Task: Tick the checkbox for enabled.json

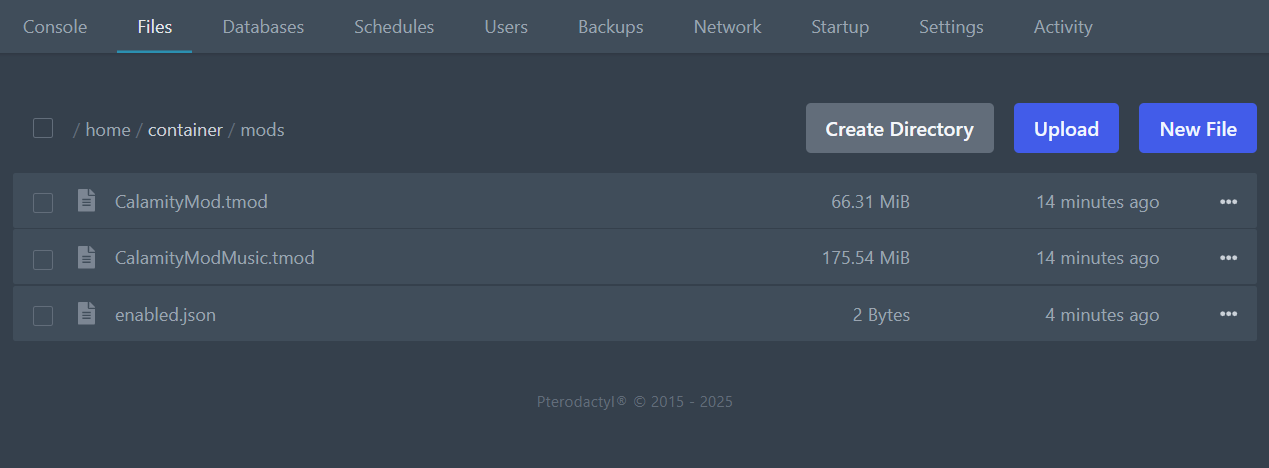Action: pos(43,315)
